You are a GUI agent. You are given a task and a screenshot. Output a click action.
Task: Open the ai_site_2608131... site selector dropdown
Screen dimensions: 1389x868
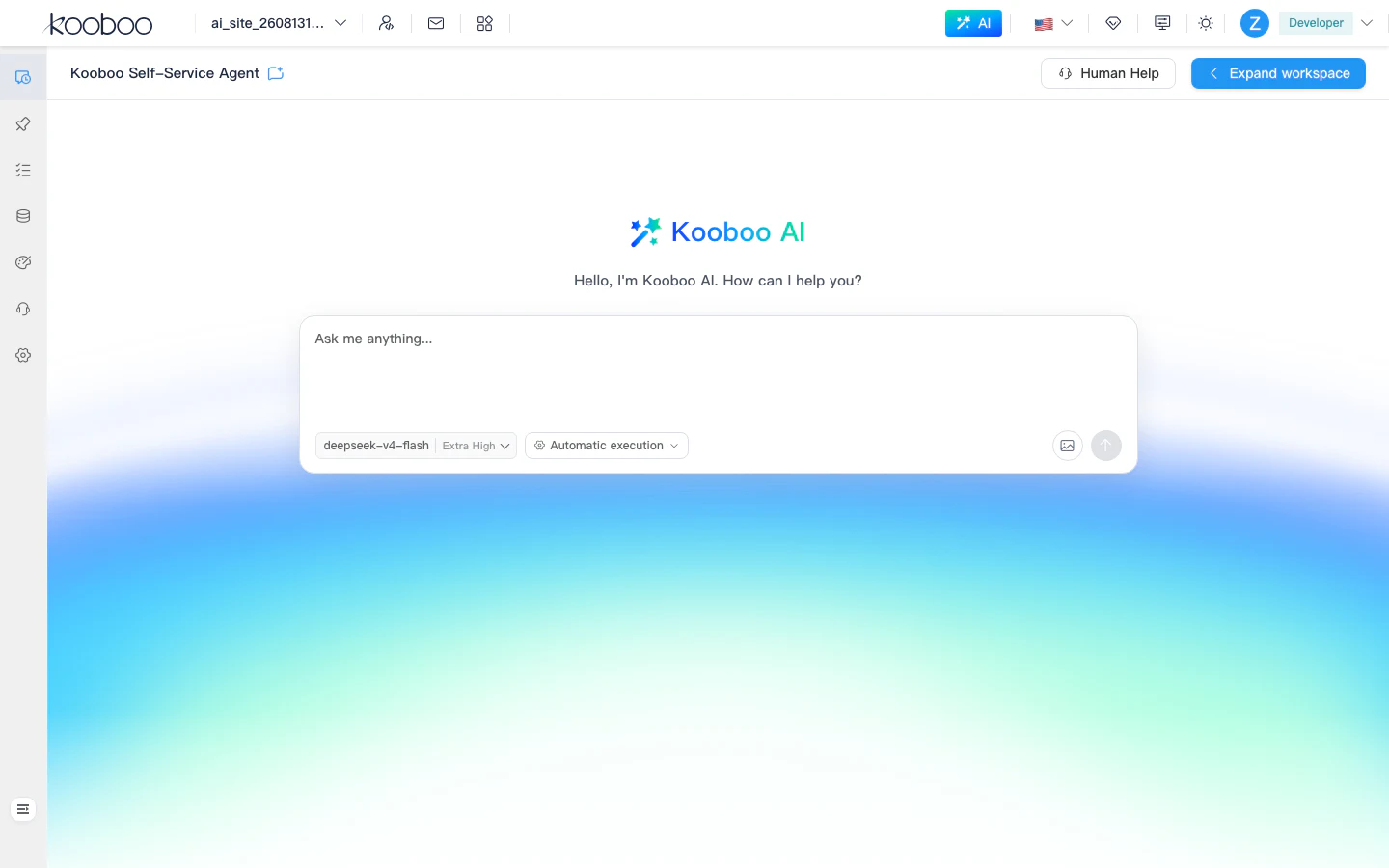(279, 23)
